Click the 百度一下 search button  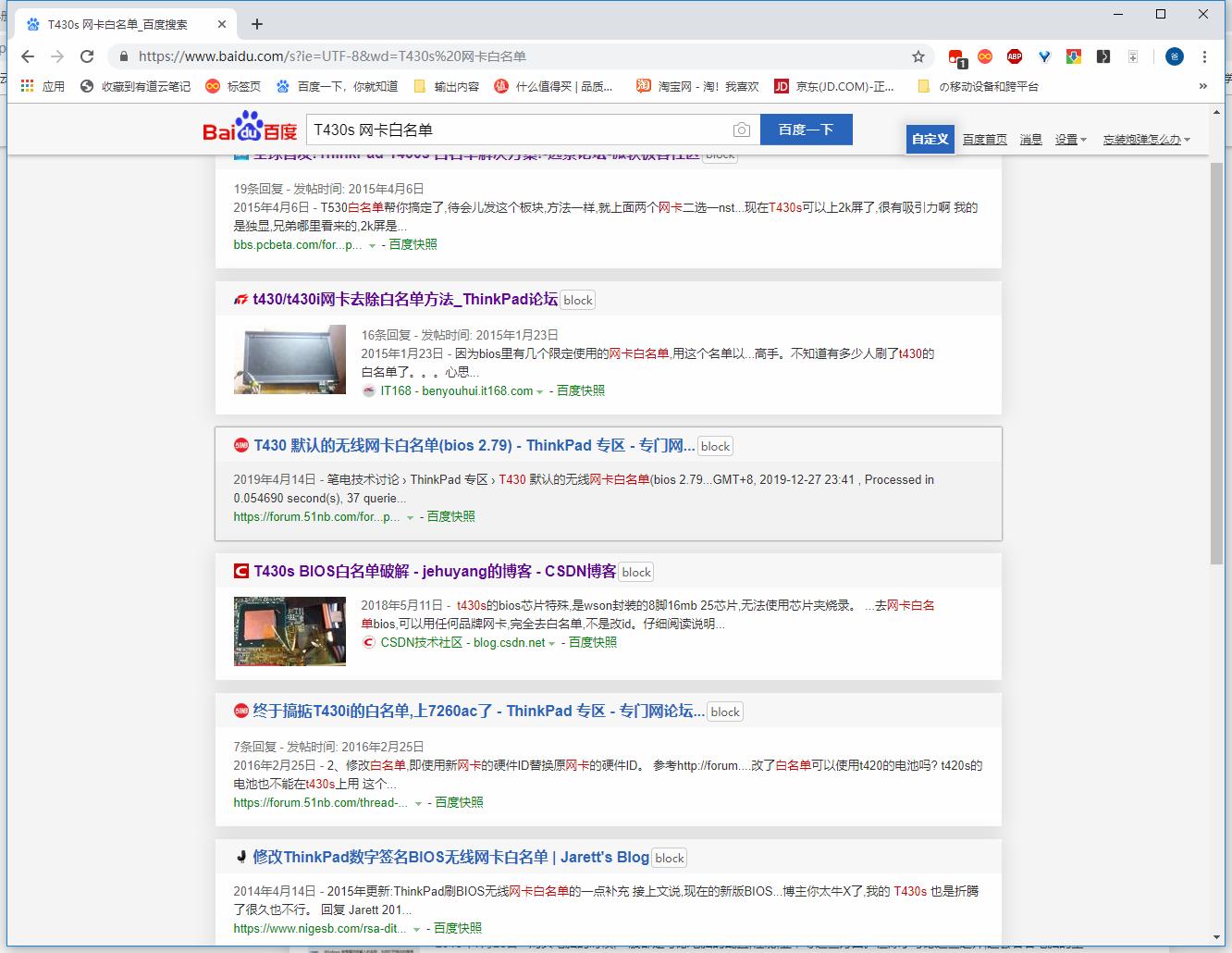pos(806,130)
